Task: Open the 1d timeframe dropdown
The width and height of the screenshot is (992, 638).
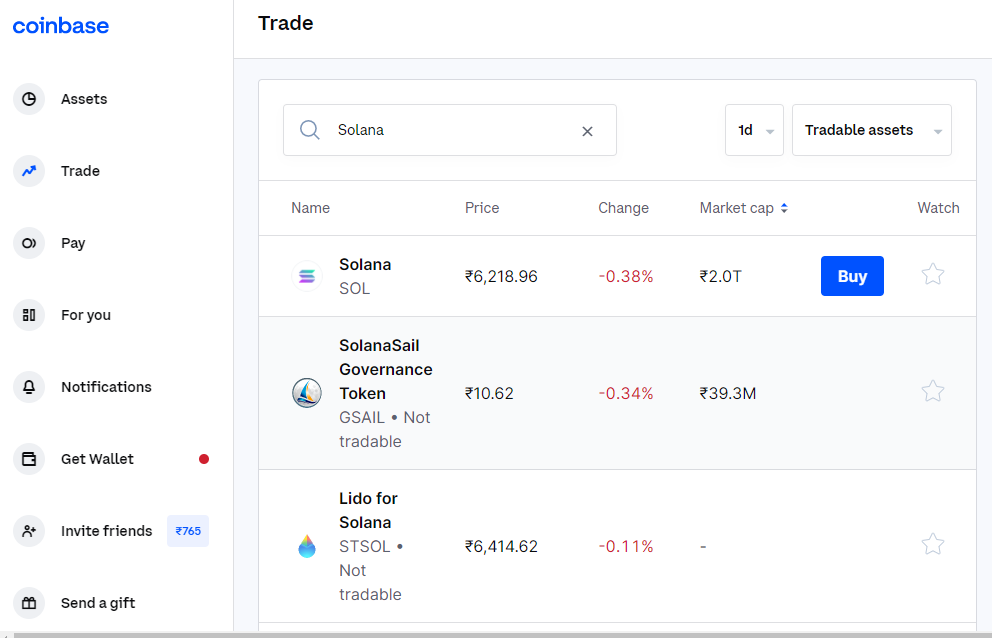Action: (754, 130)
